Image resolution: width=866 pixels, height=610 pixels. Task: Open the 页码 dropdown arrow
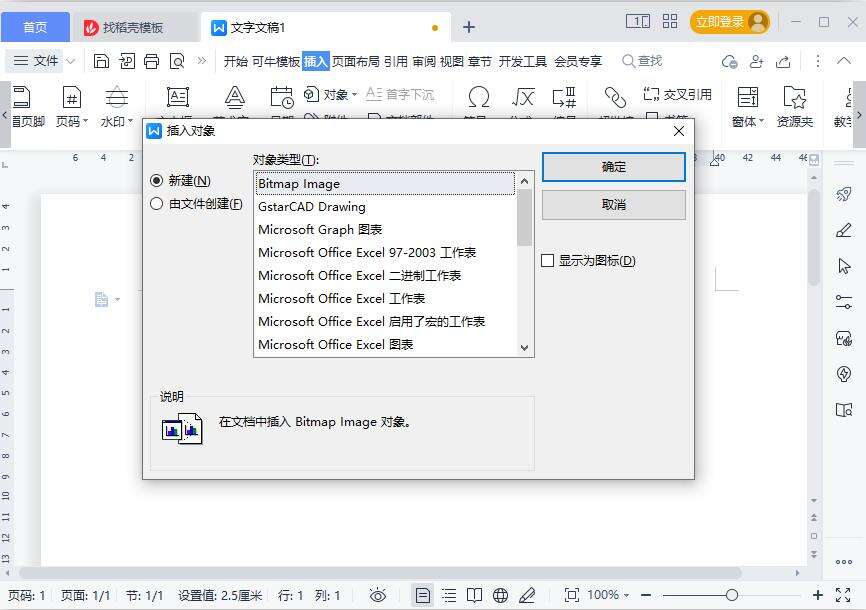tap(86, 120)
